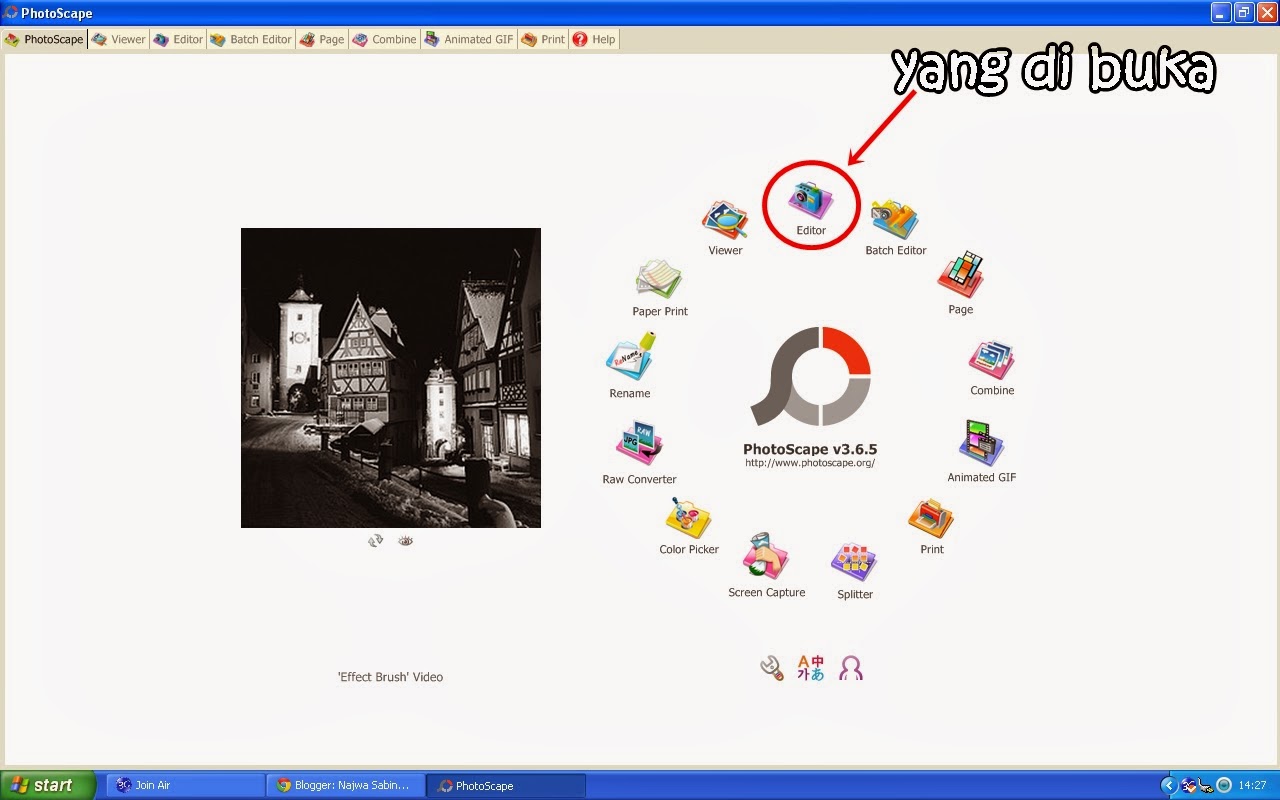This screenshot has width=1280, height=800.
Task: Switch to the Print tab
Action: click(543, 39)
